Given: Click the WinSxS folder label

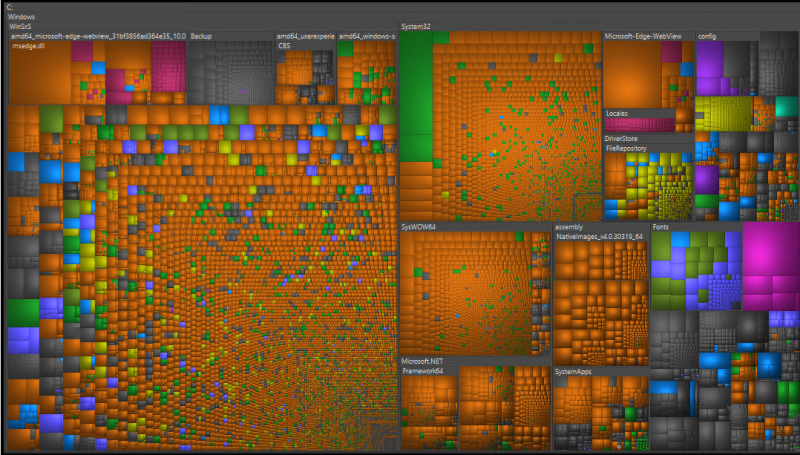Looking at the screenshot, I should (x=20, y=27).
